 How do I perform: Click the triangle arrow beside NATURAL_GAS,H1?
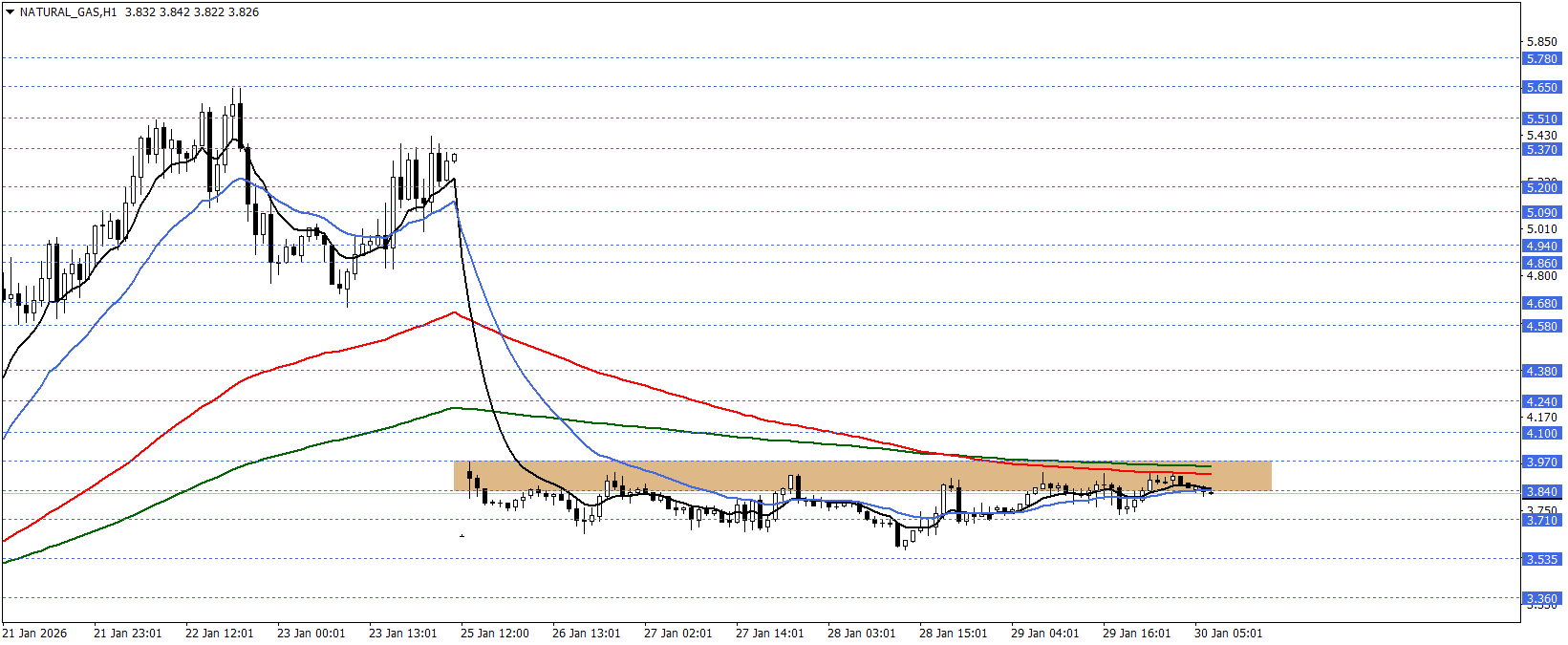coord(10,12)
